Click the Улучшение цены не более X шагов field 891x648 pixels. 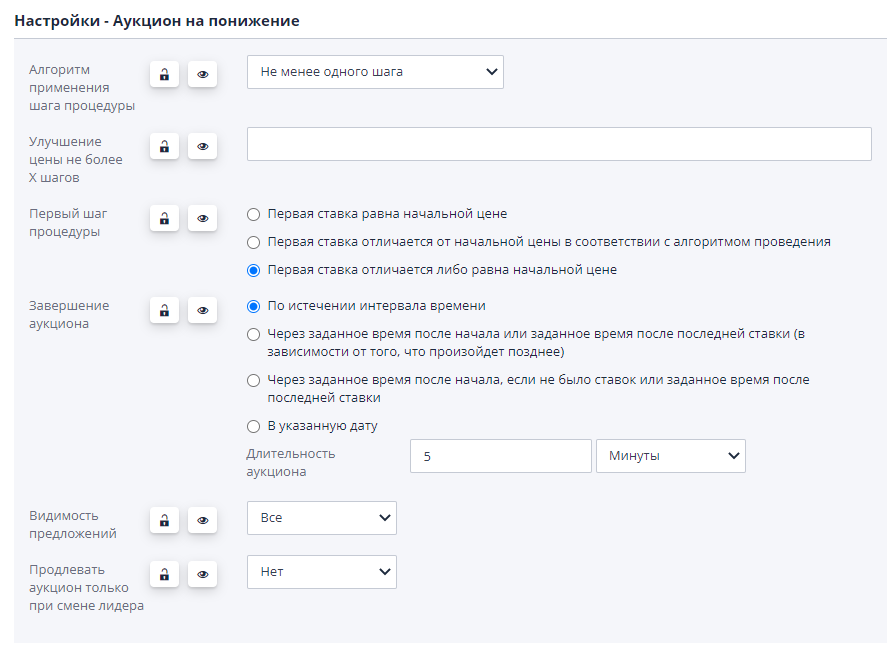(559, 144)
